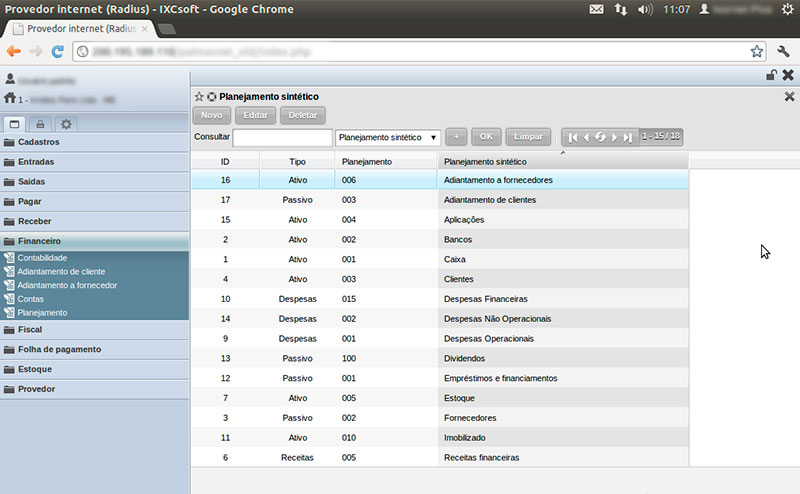Expand the Receber menu folder
This screenshot has height=494, width=800.
94,221
